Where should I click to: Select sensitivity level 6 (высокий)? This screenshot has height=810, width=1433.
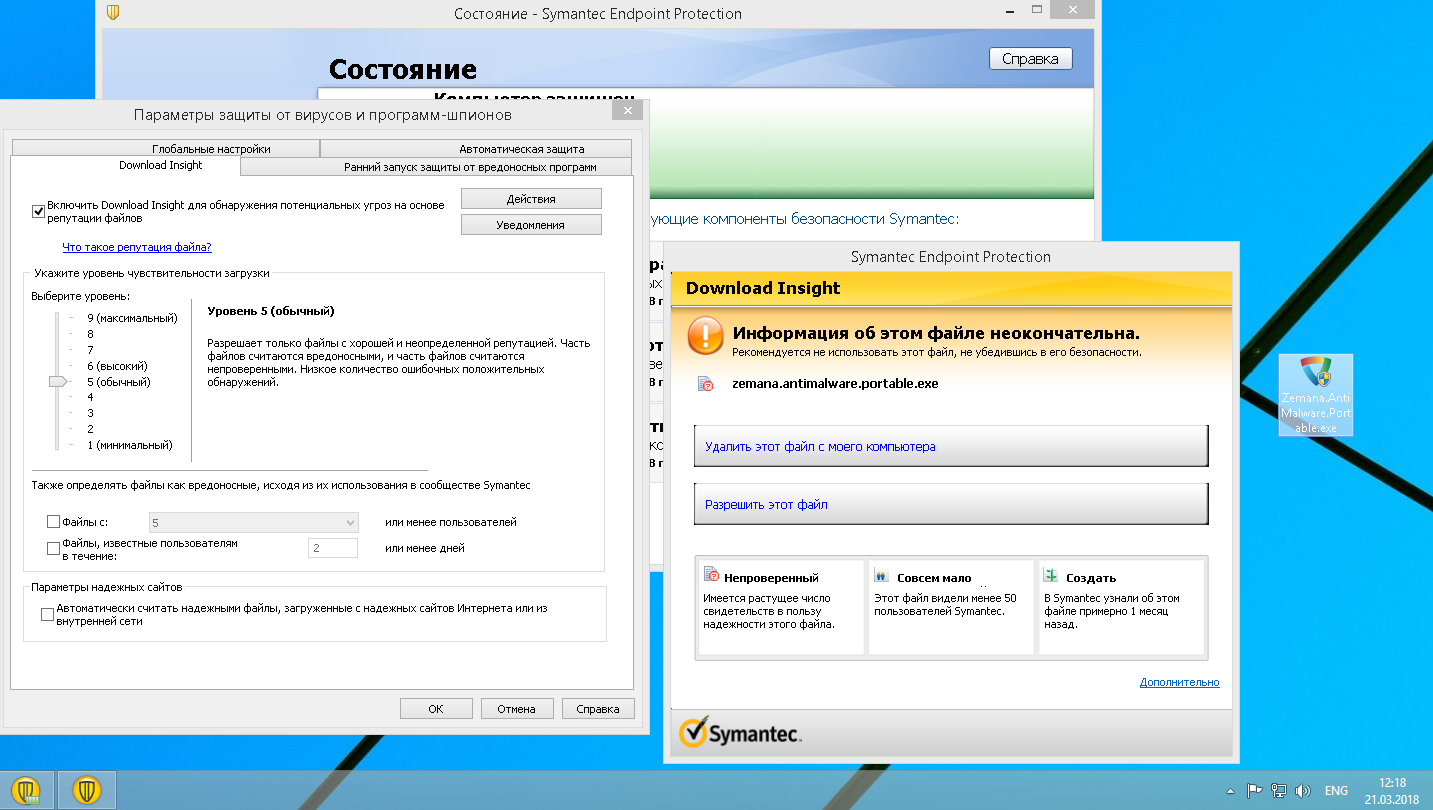pos(118,366)
